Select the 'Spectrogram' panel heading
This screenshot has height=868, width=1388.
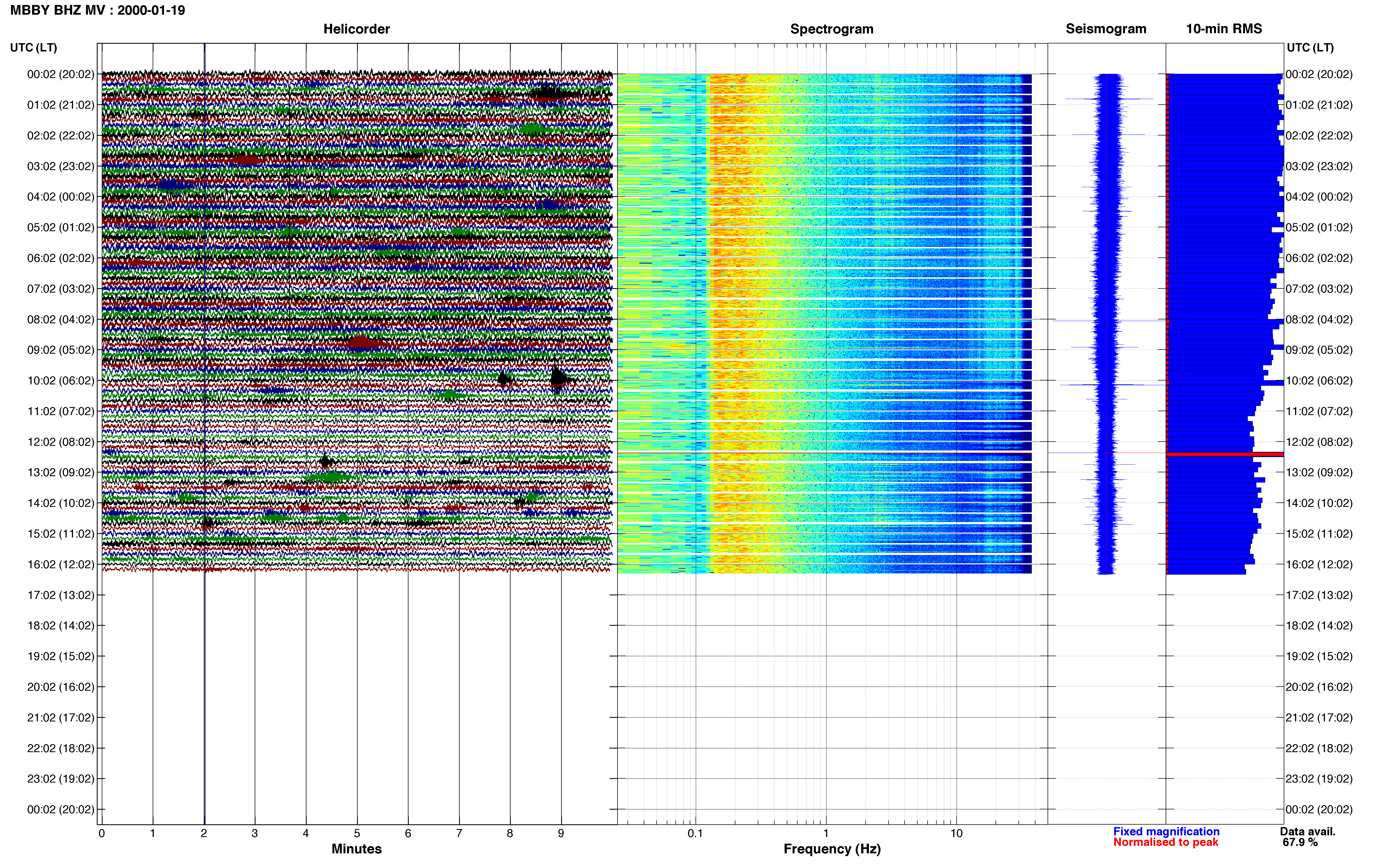tap(832, 29)
